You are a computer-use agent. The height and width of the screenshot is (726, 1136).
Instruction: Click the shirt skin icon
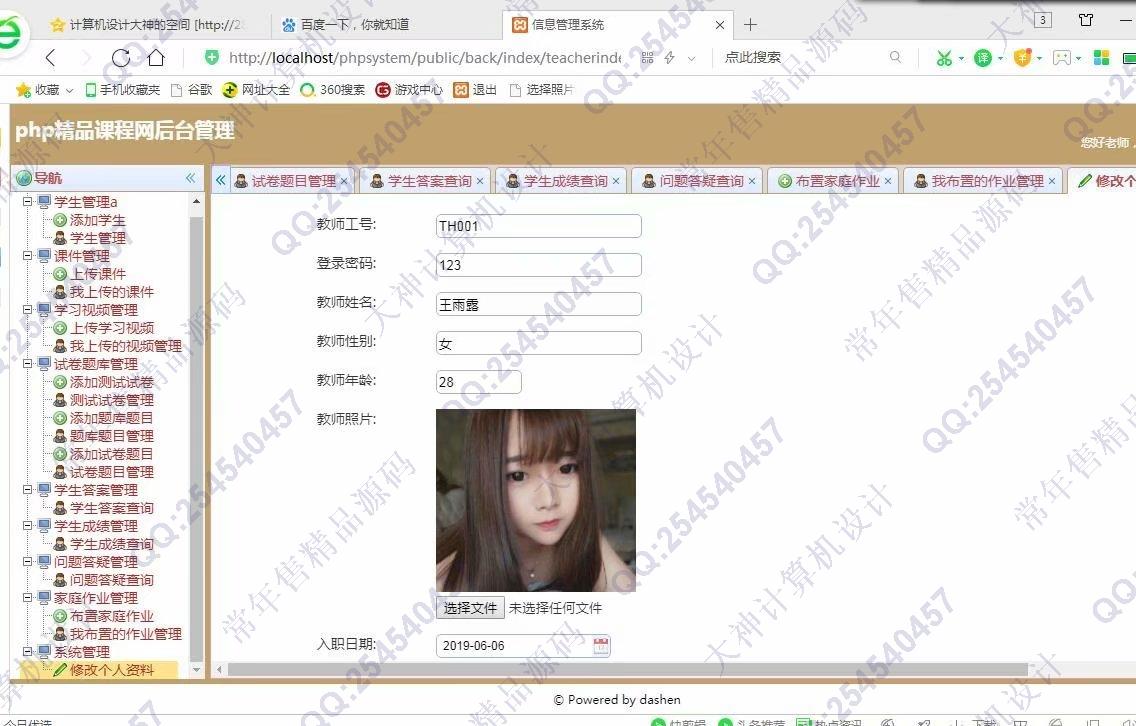pos(1085,20)
